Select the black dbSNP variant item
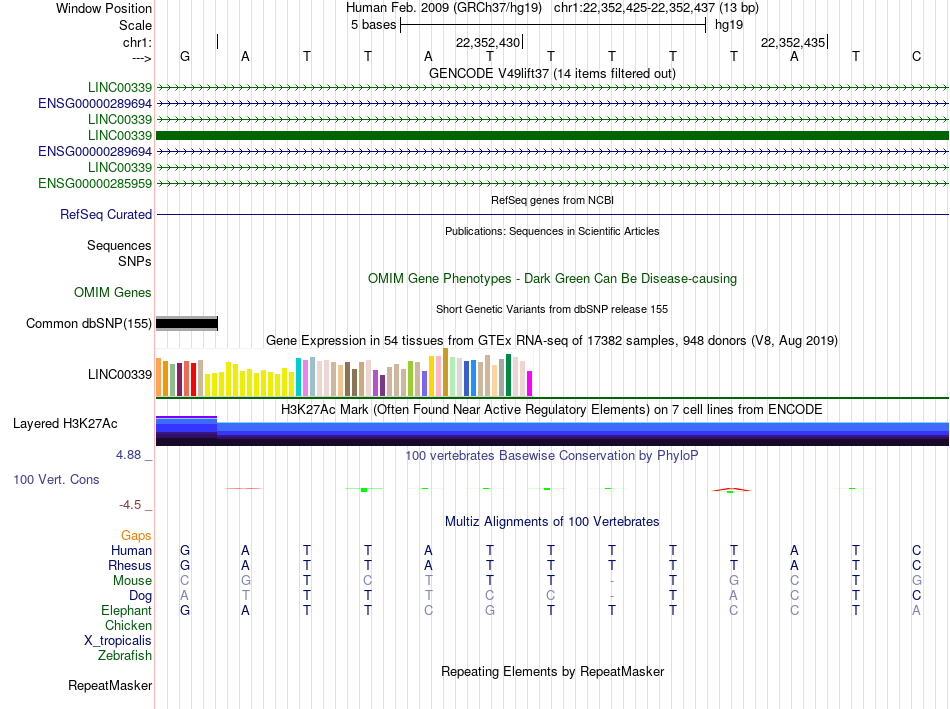Viewport: 950px width, 709px height. [x=187, y=324]
